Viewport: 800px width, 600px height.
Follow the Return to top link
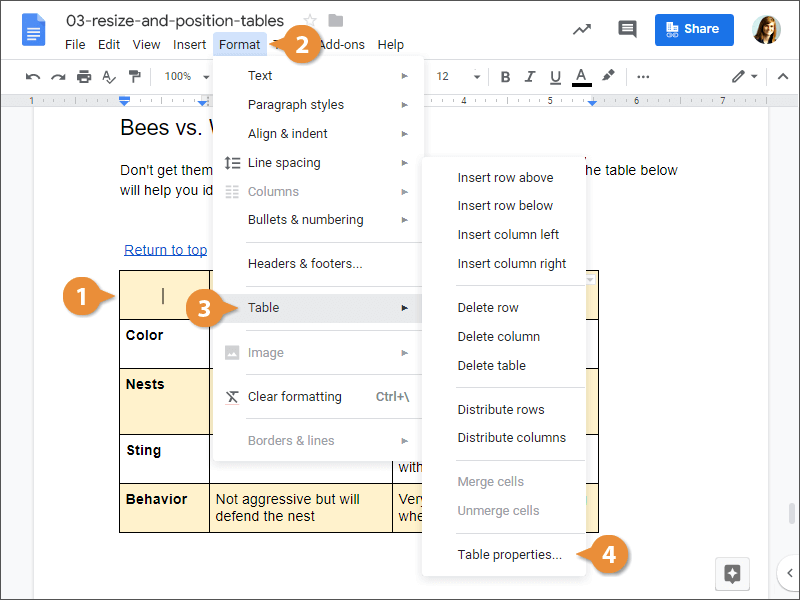[x=165, y=250]
